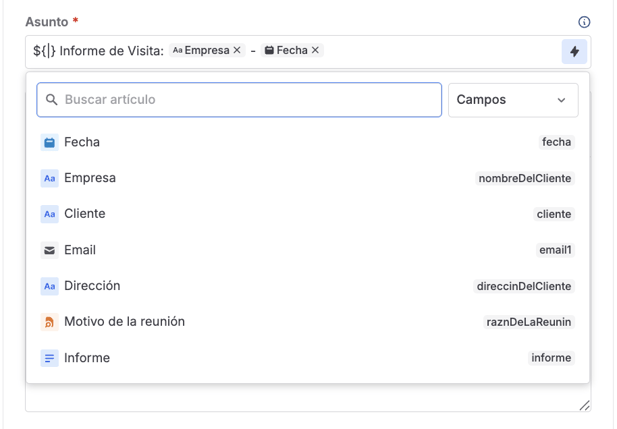Choose the Cliente field from list
The width and height of the screenshot is (617, 429).
tap(85, 214)
